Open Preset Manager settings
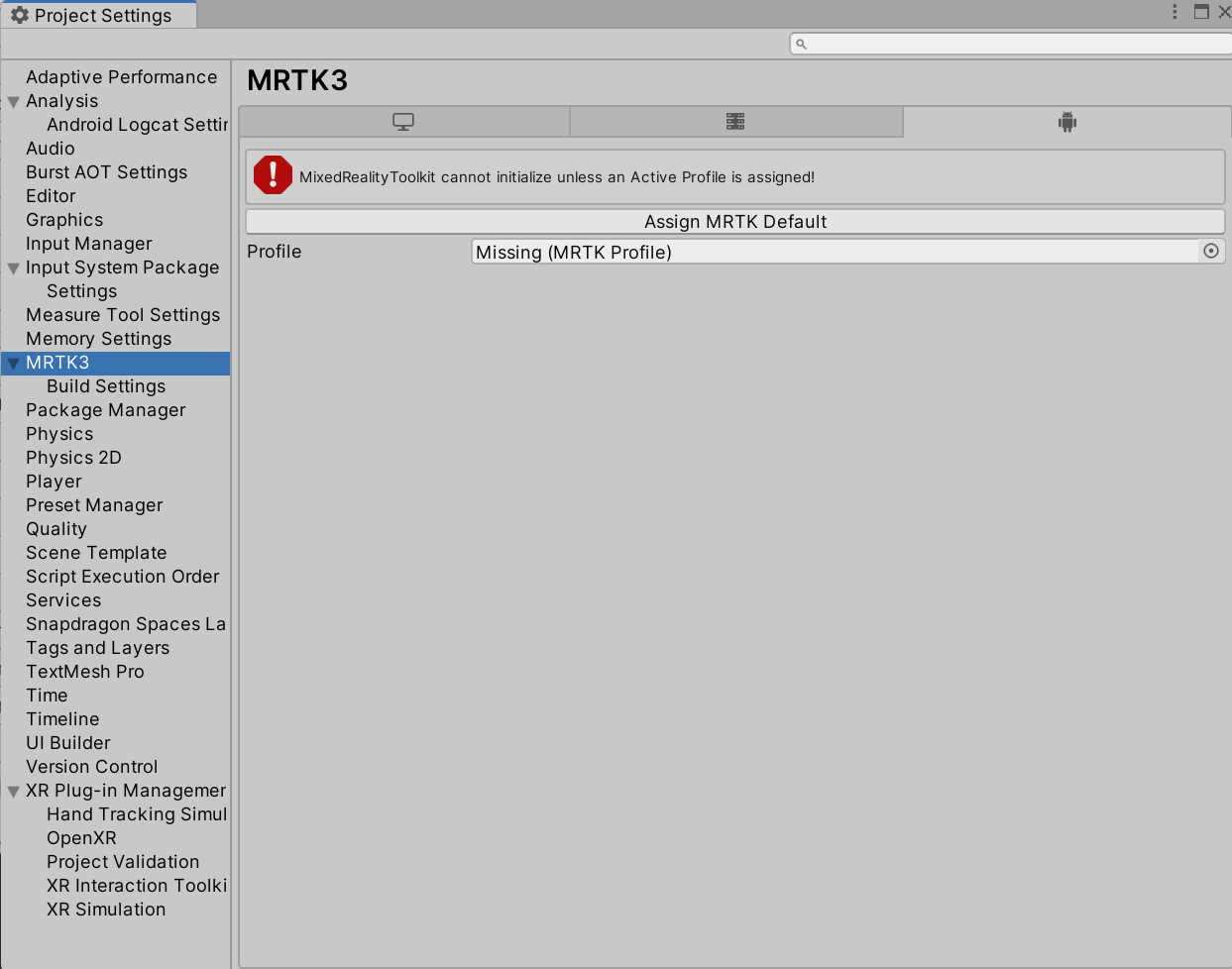This screenshot has width=1232, height=969. (x=94, y=505)
